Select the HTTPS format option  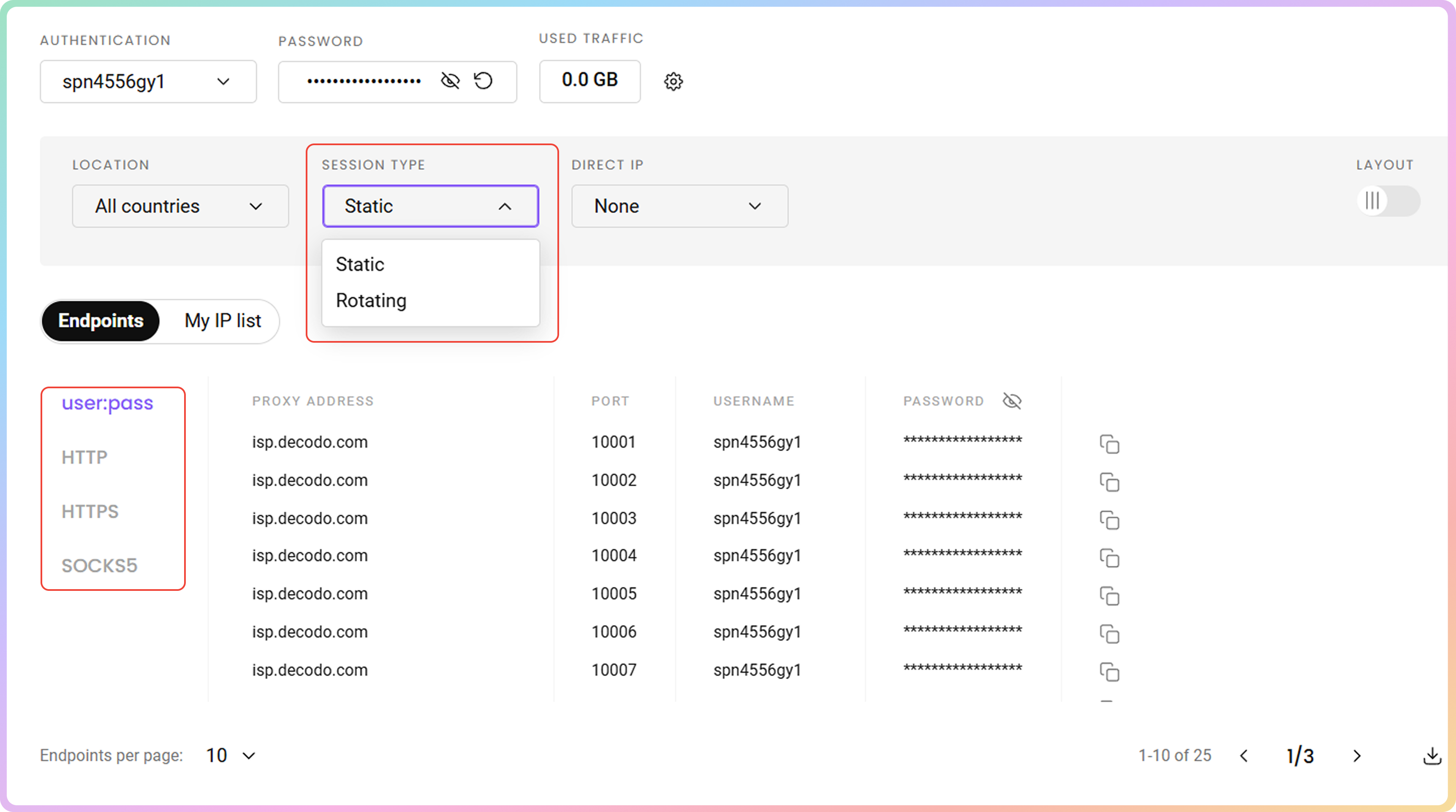tap(90, 512)
